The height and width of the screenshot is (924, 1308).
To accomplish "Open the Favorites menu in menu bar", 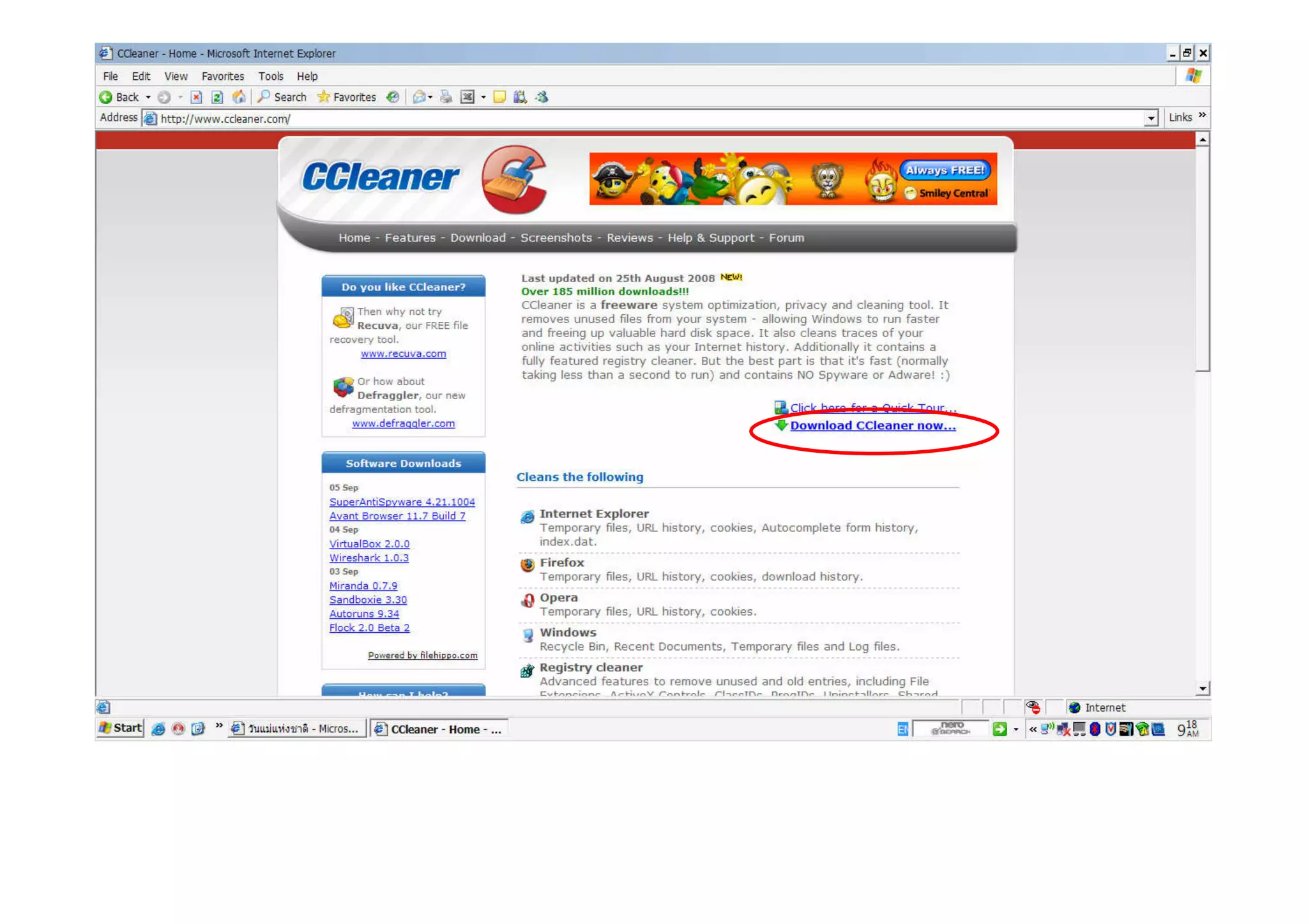I will [x=222, y=76].
